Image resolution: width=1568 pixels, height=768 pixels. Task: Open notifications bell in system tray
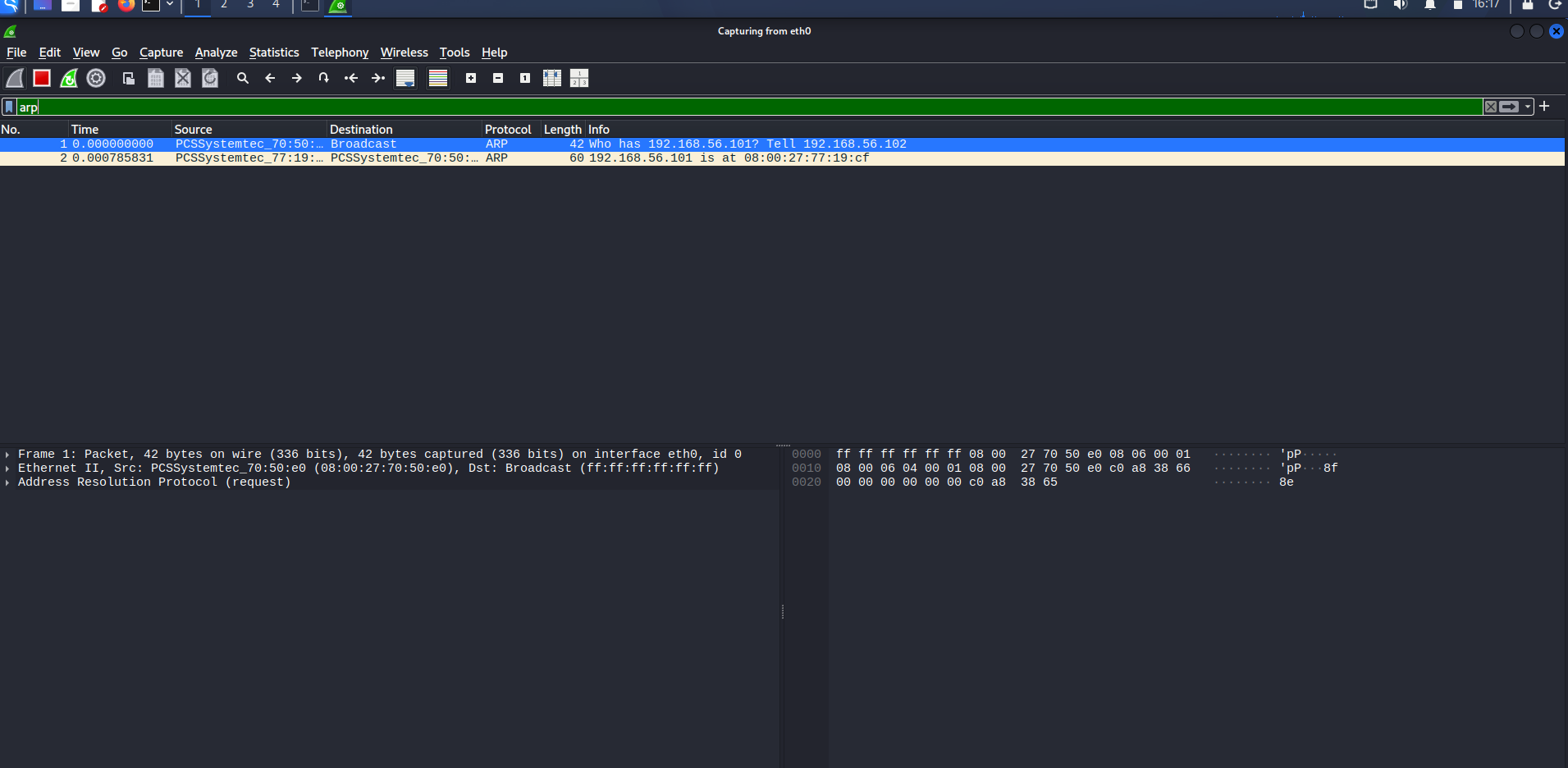1430,5
